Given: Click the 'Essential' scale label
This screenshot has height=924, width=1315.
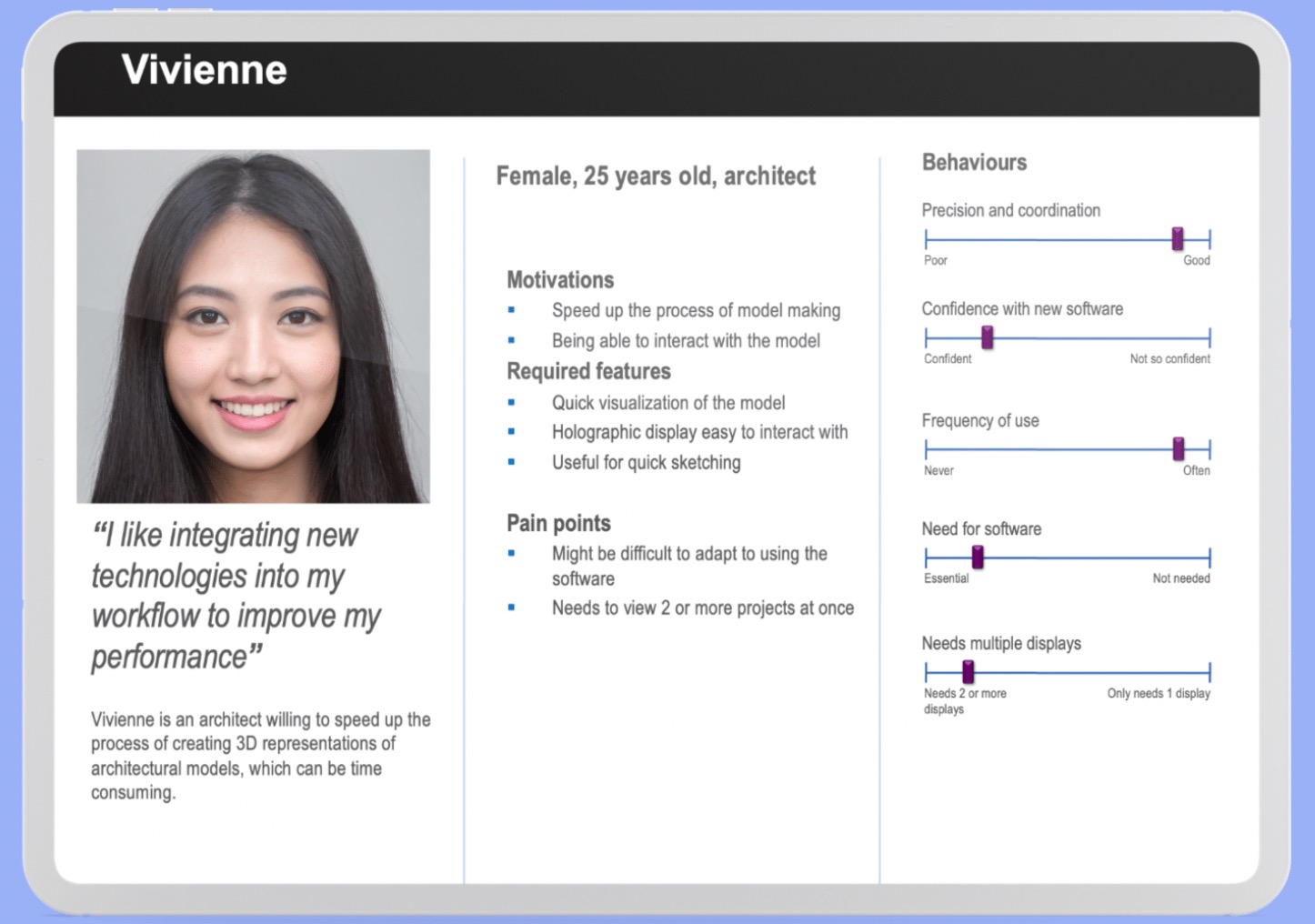Looking at the screenshot, I should point(946,577).
